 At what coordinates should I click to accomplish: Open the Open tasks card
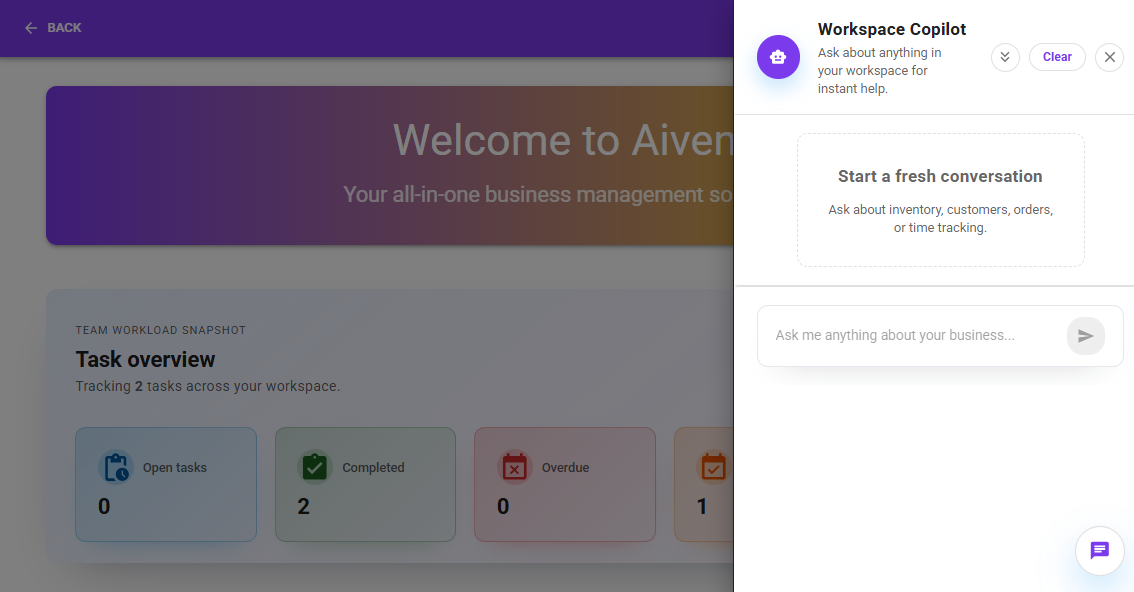166,485
